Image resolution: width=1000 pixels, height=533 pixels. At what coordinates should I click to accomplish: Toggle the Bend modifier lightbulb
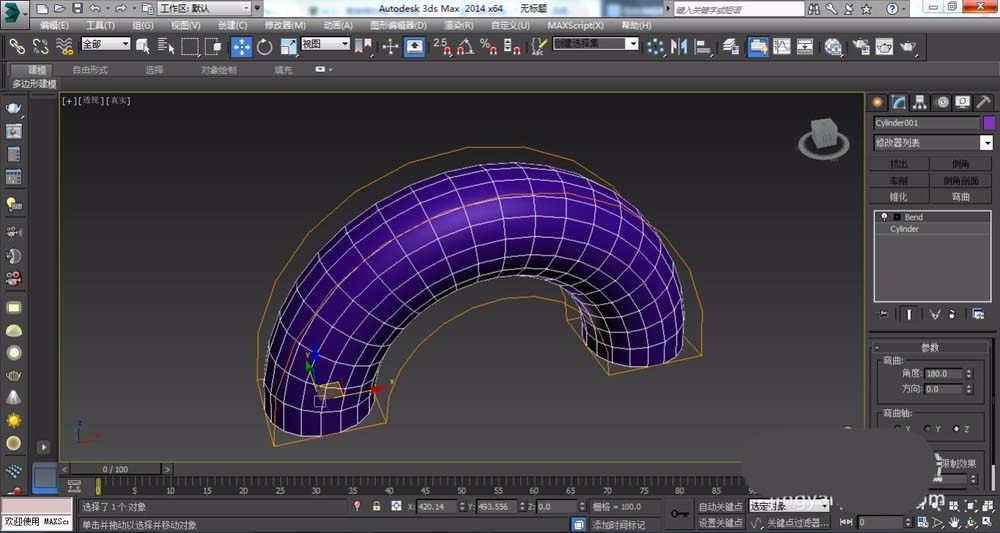tap(883, 217)
